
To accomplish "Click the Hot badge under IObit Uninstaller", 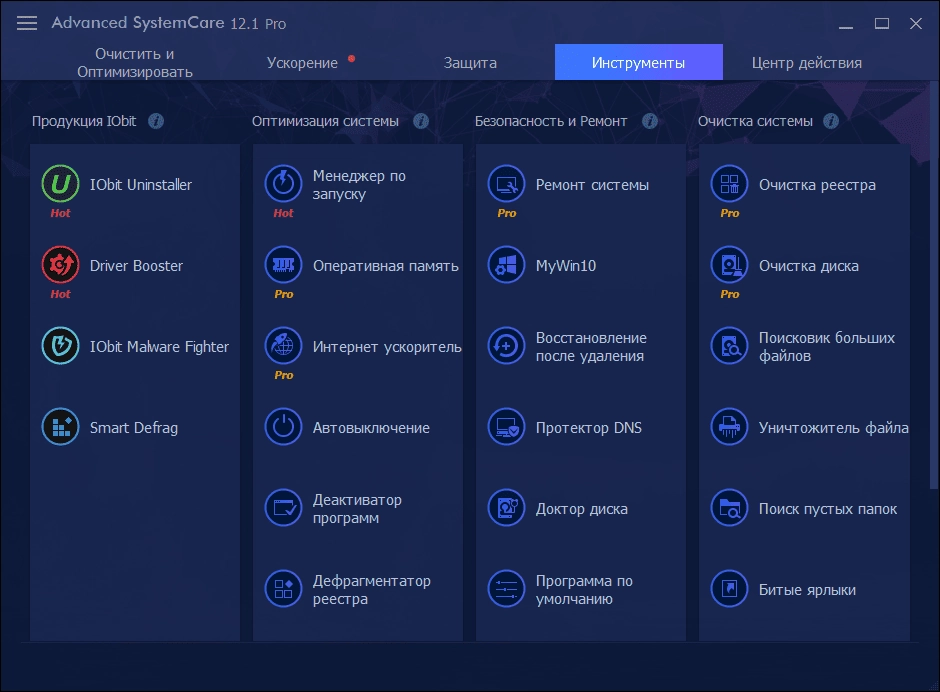I will point(61,213).
